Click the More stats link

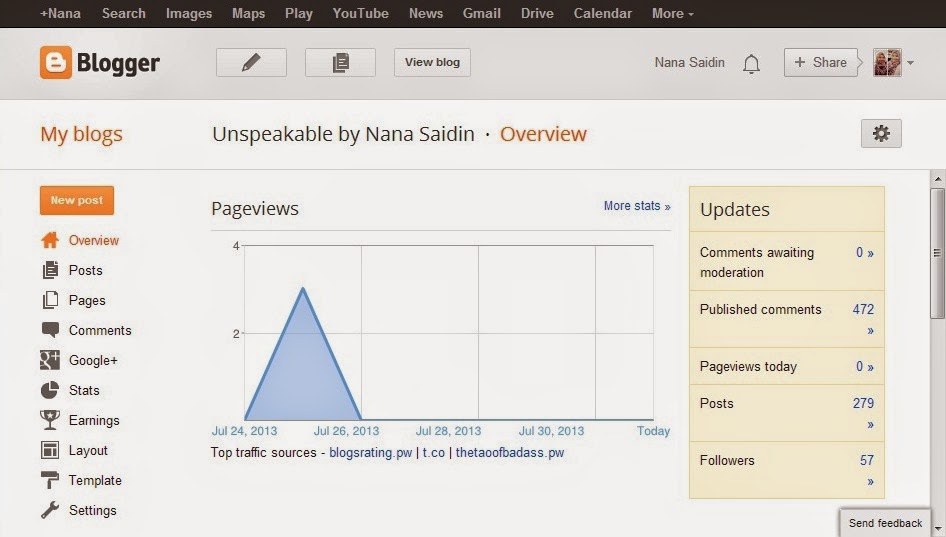637,206
